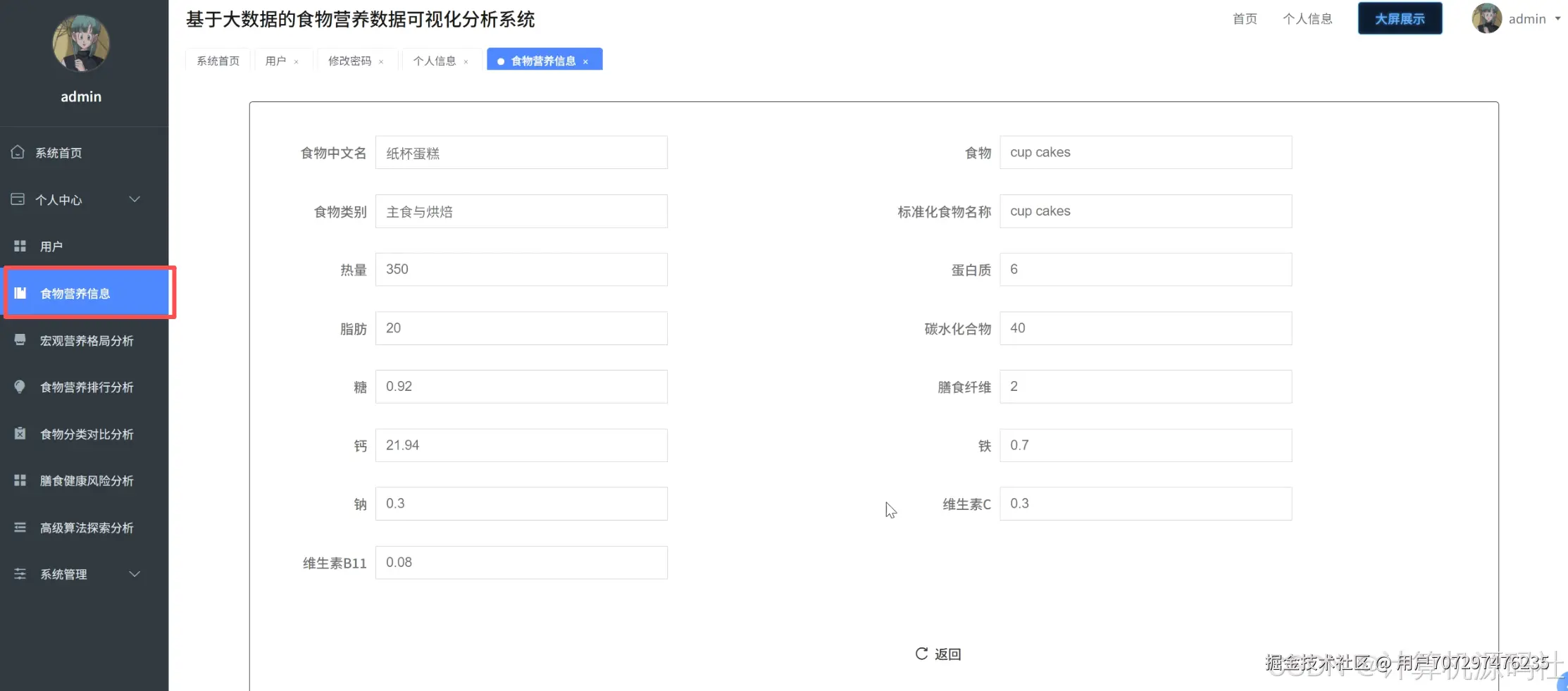Click the 膳食健康风险分析 sidebar icon

click(18, 480)
